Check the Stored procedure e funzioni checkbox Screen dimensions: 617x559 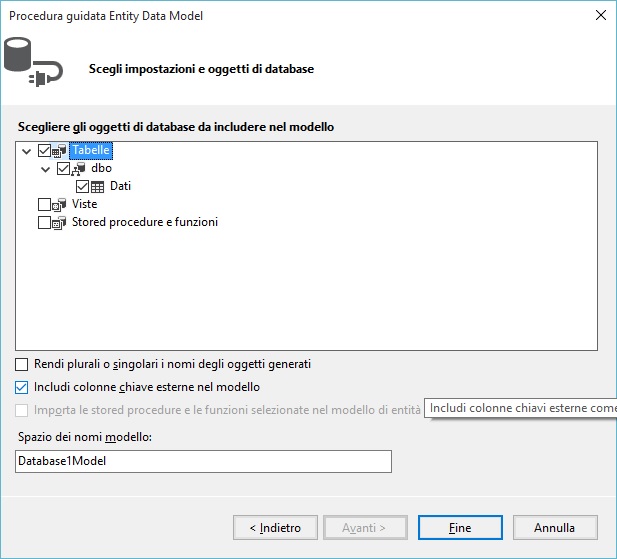coord(44,223)
